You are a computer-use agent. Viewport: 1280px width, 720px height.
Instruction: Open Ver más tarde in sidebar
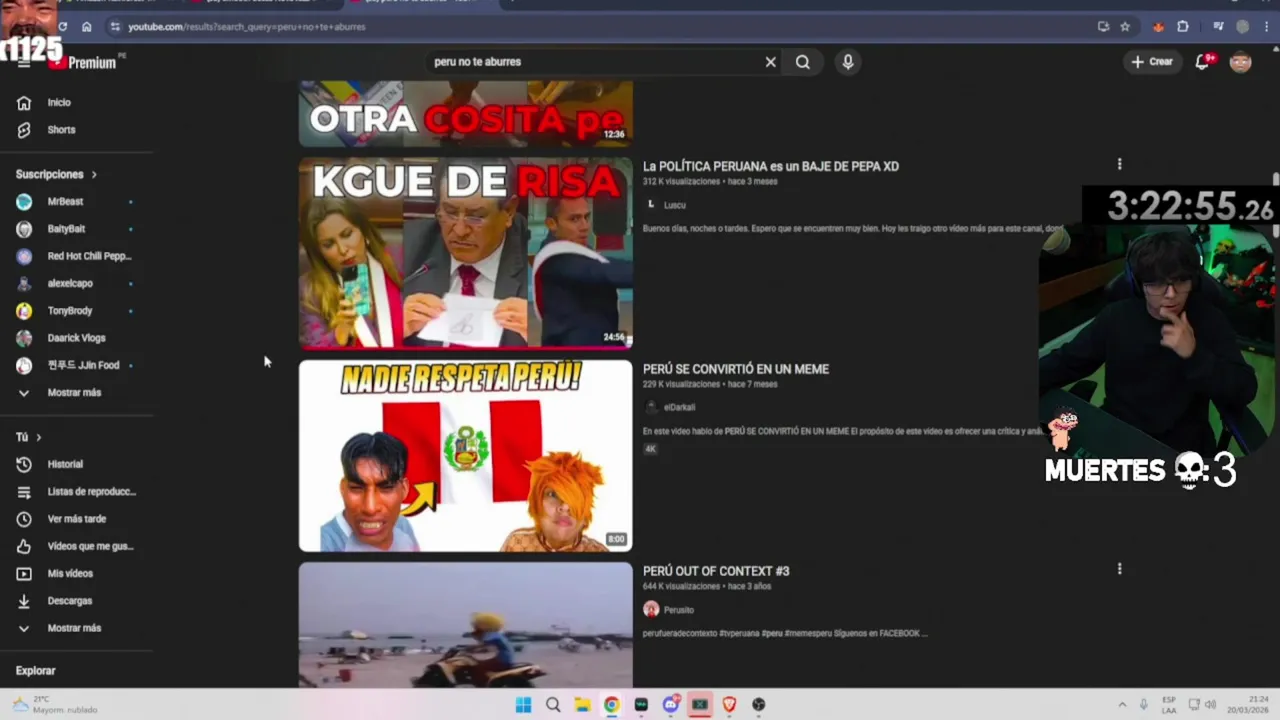point(77,519)
